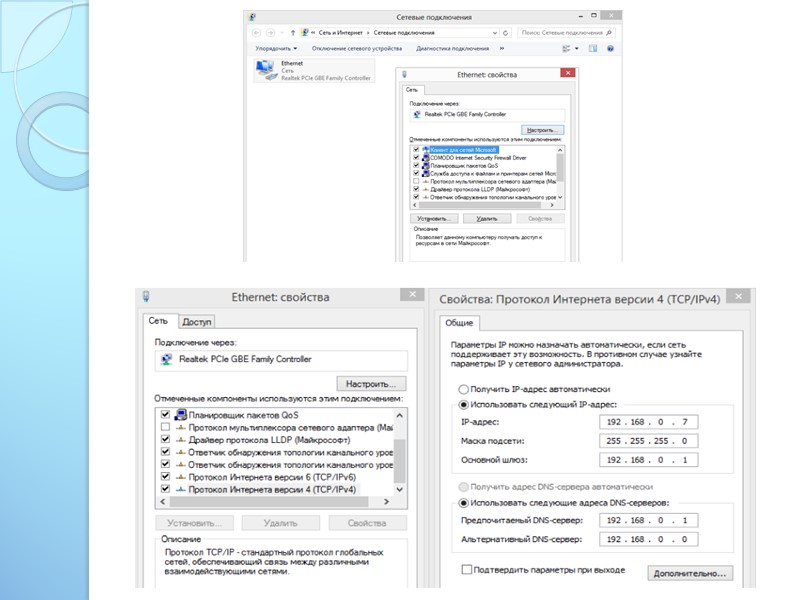Screen dimensions: 800x600
Task: Select Служба доступа к файлам и принтерам
Action: point(492,173)
